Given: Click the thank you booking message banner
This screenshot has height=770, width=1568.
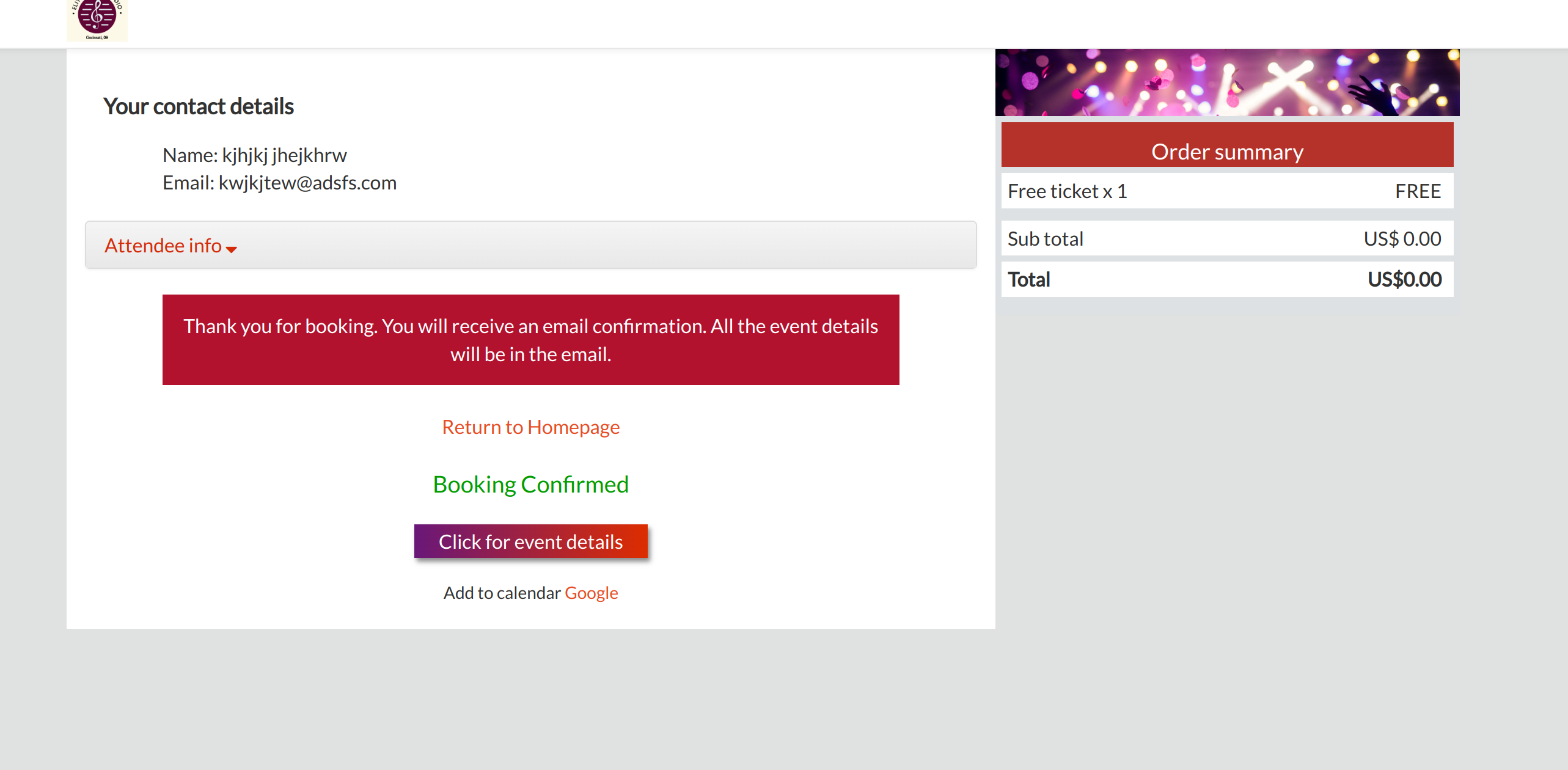Looking at the screenshot, I should click(x=530, y=340).
